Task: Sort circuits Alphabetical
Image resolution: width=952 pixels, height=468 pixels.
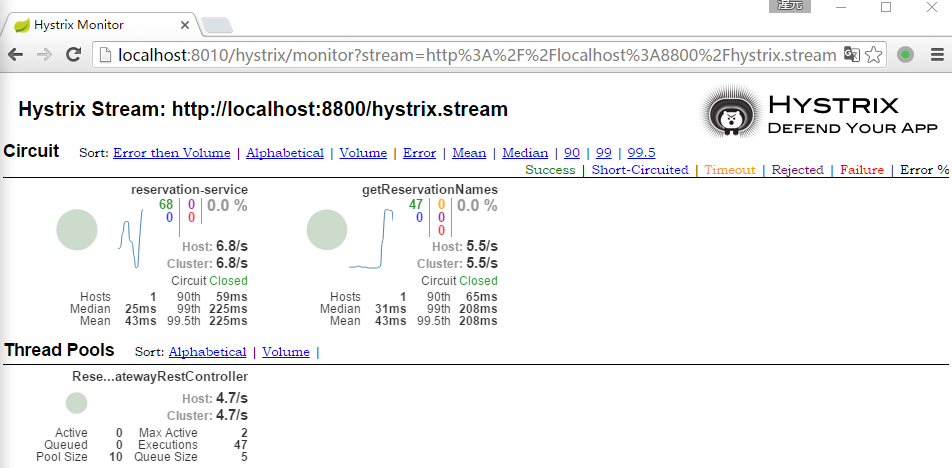Action: 285,153
